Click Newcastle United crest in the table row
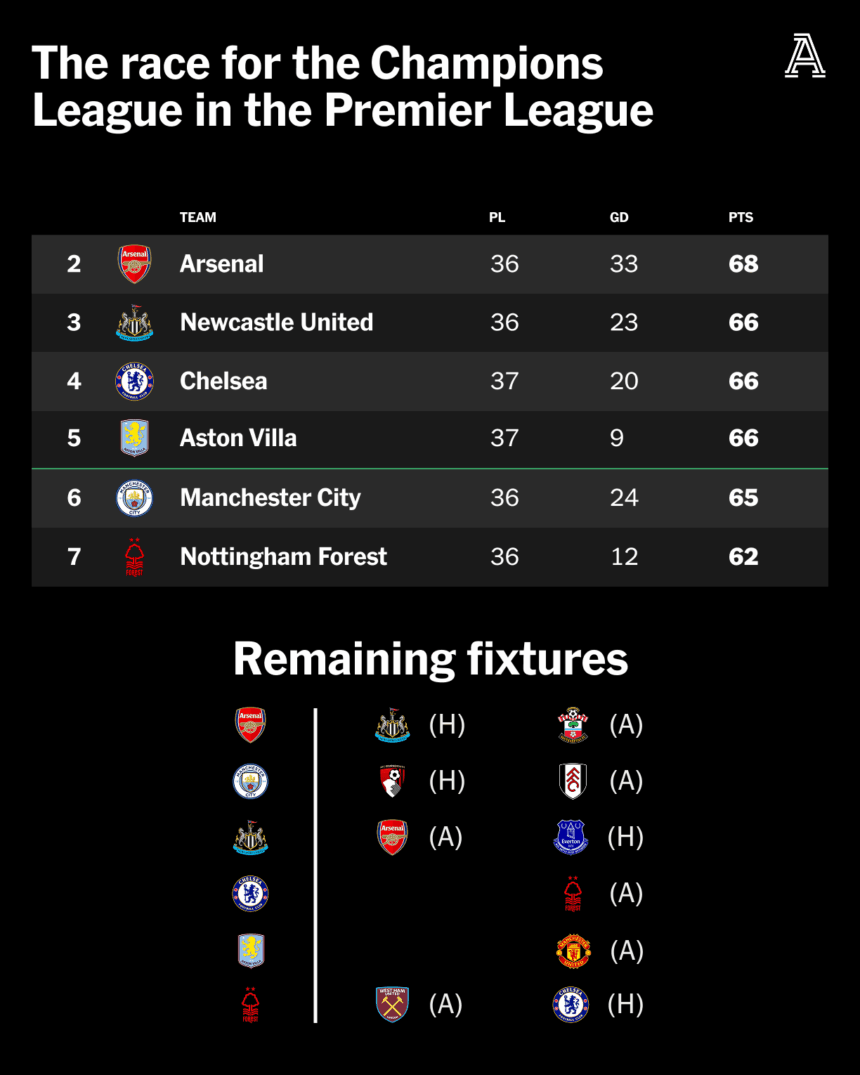Screen dimensions: 860x1075 134,323
